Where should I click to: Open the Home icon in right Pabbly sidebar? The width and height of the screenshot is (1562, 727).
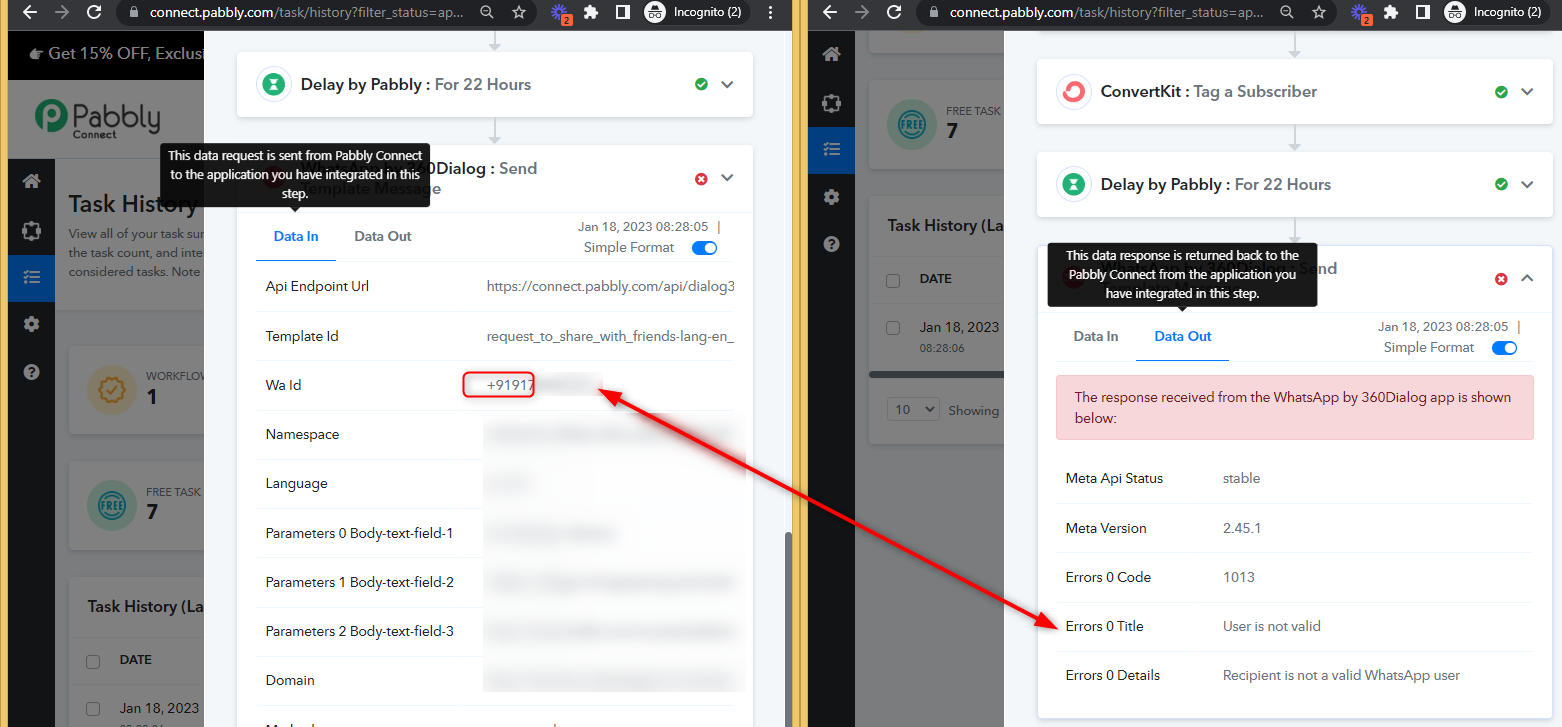831,54
